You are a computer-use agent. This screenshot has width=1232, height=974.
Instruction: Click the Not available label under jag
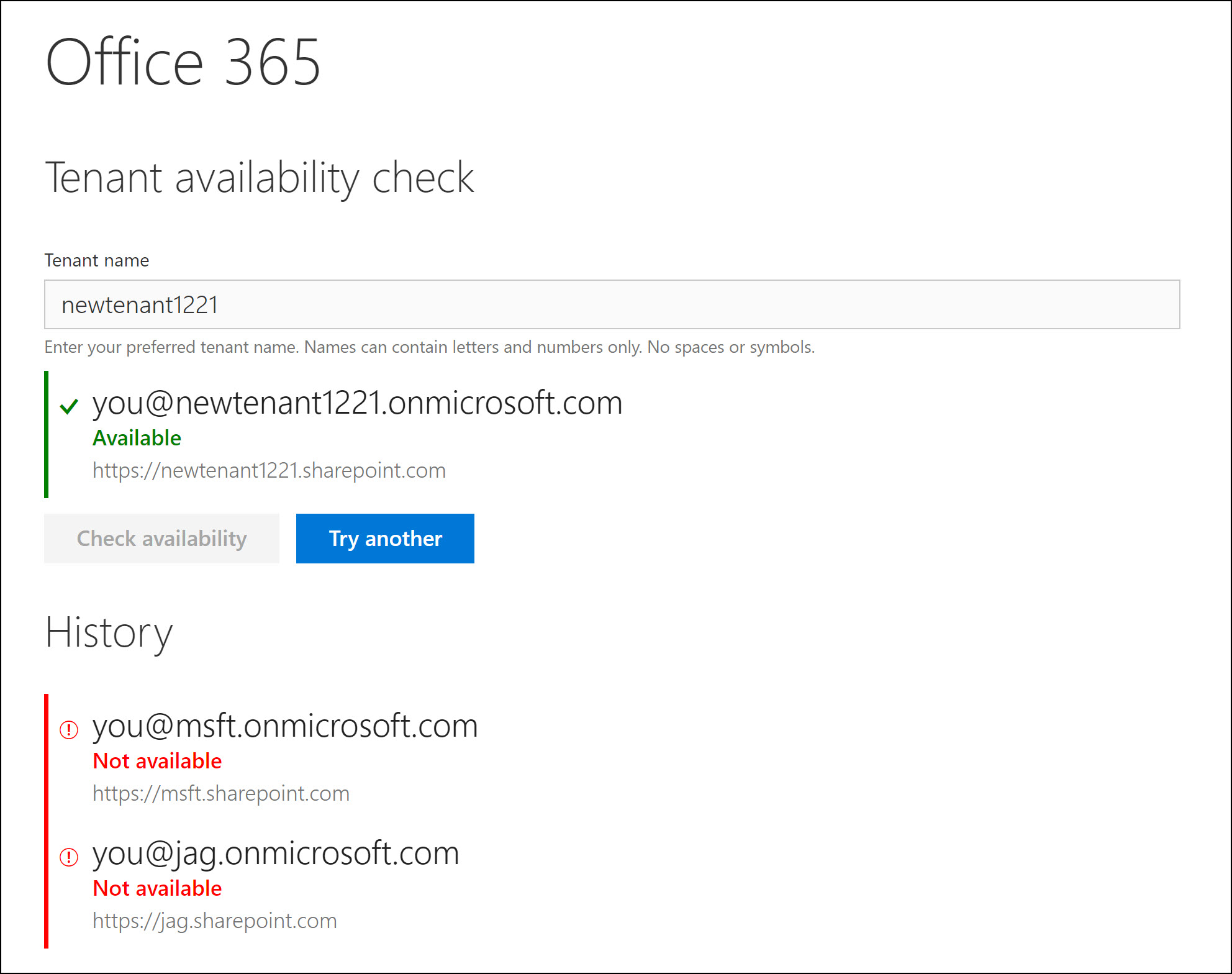click(157, 888)
